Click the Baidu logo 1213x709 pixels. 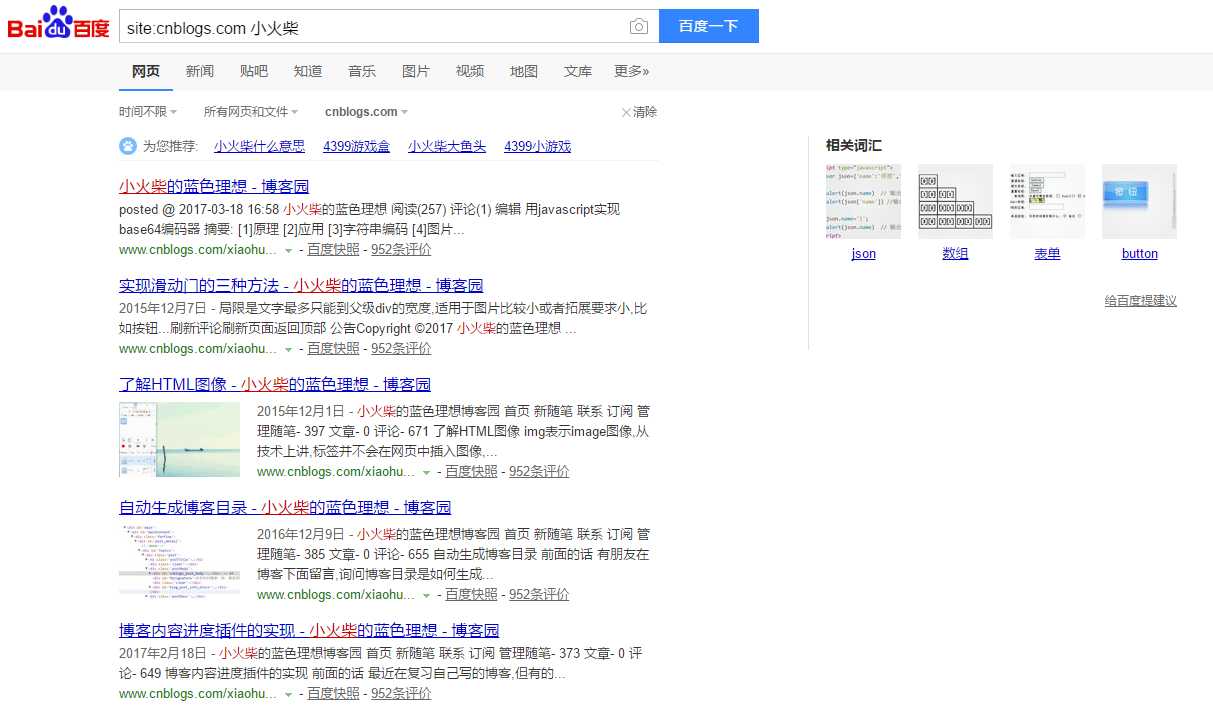tap(58, 24)
